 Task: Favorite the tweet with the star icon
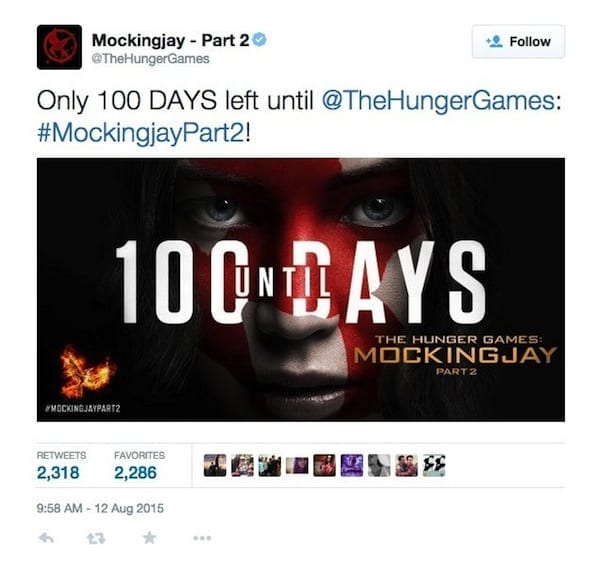coord(149,538)
